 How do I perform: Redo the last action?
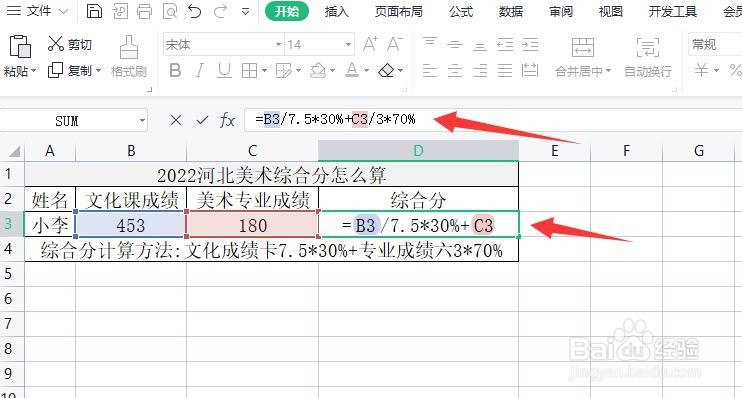220,11
